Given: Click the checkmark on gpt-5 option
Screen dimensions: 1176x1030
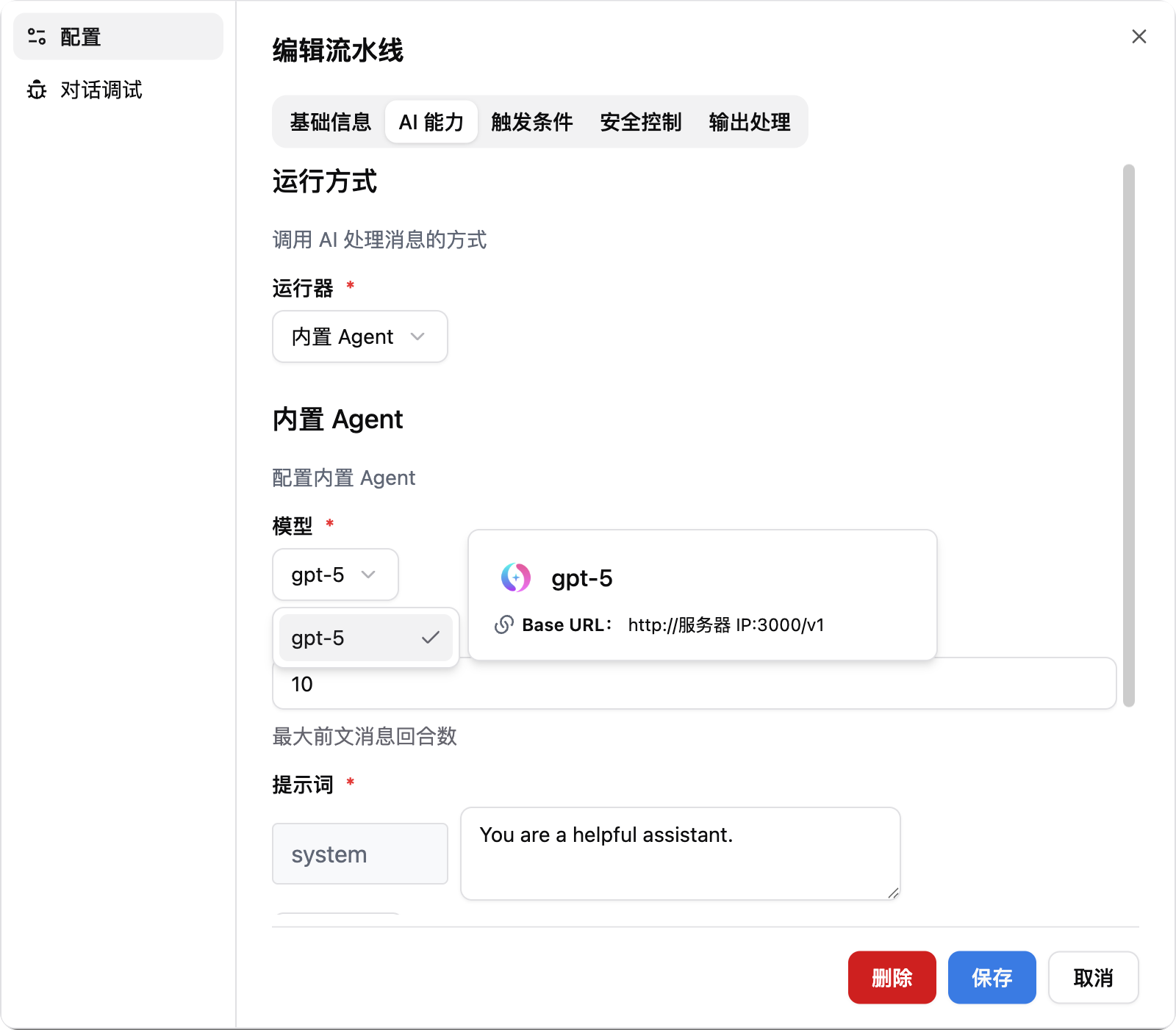Looking at the screenshot, I should (431, 638).
